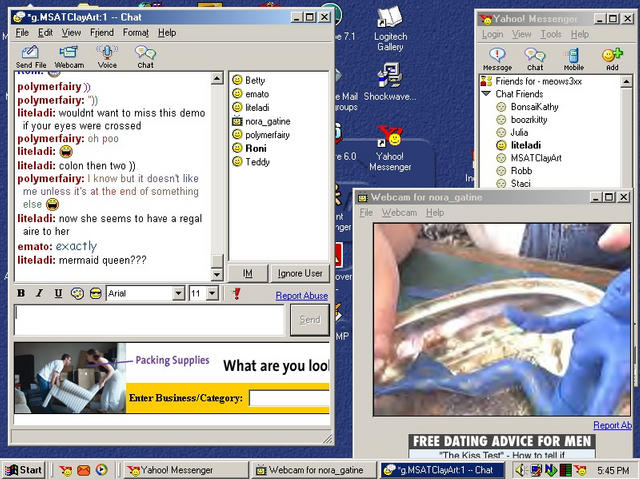
Task: Click volume speaker tray icon
Action: 520,470
